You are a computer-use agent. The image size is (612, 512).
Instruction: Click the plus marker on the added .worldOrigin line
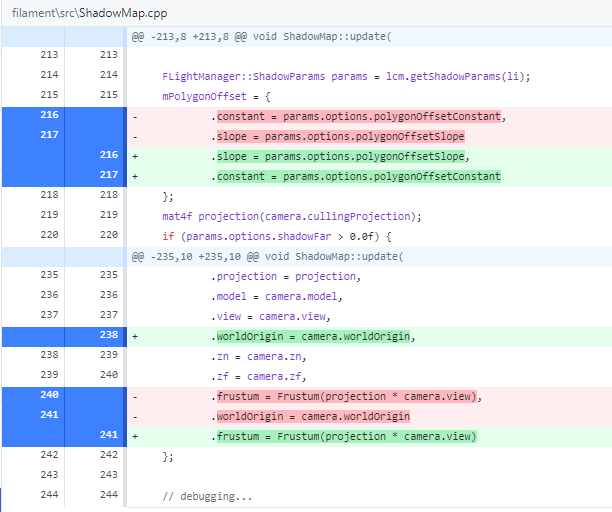[135, 336]
